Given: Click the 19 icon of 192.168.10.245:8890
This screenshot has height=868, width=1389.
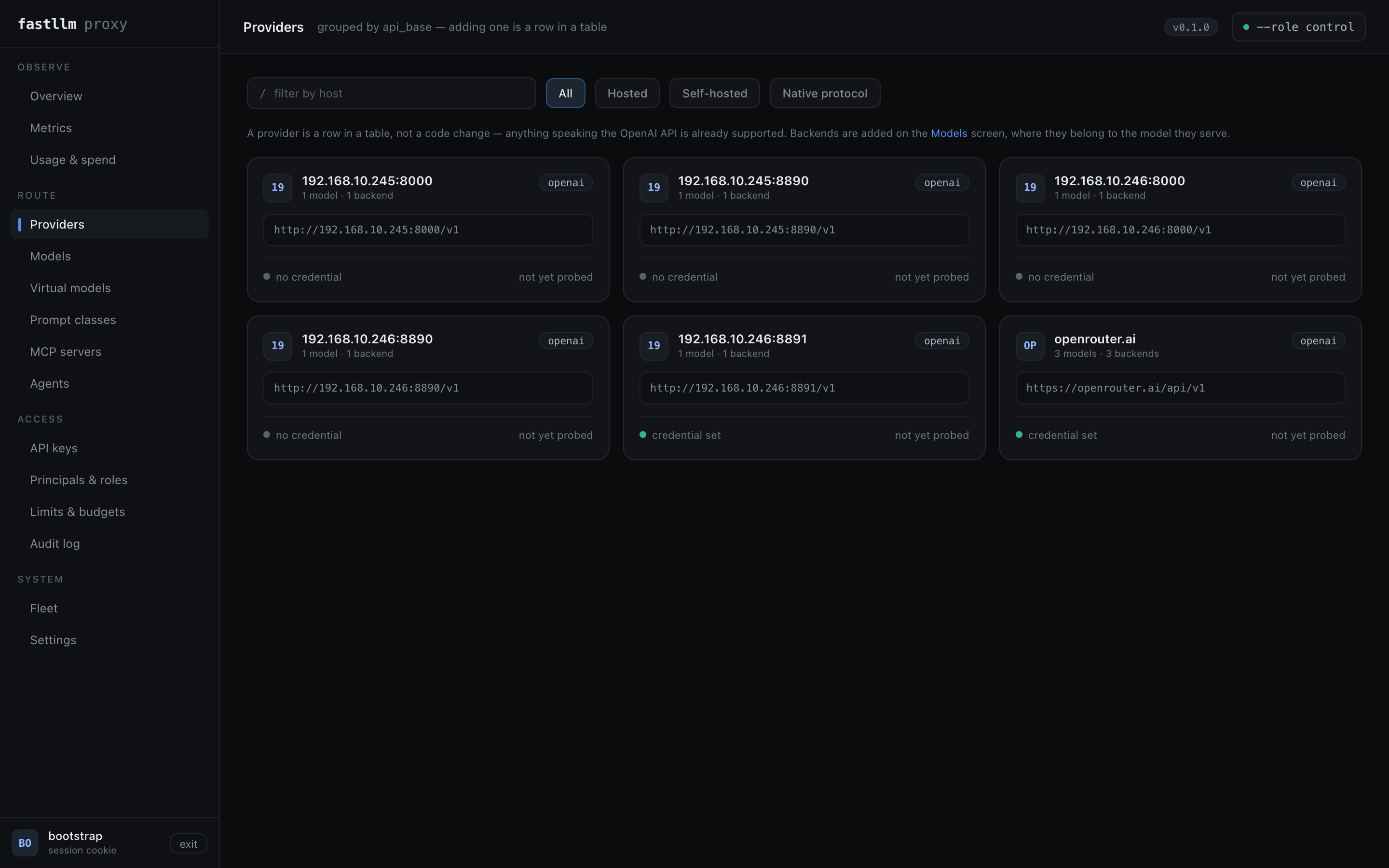Looking at the screenshot, I should (x=654, y=188).
